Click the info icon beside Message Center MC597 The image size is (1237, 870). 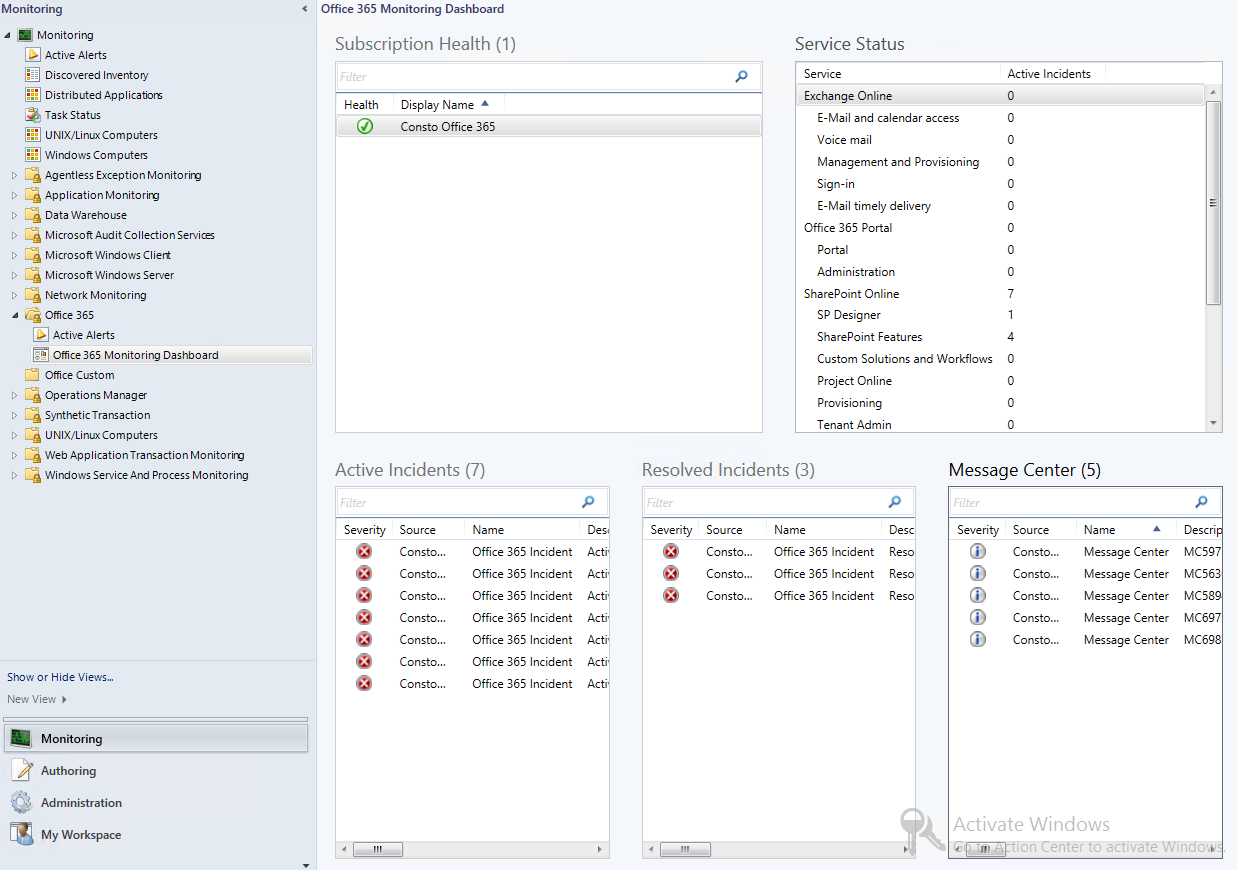(x=977, y=551)
